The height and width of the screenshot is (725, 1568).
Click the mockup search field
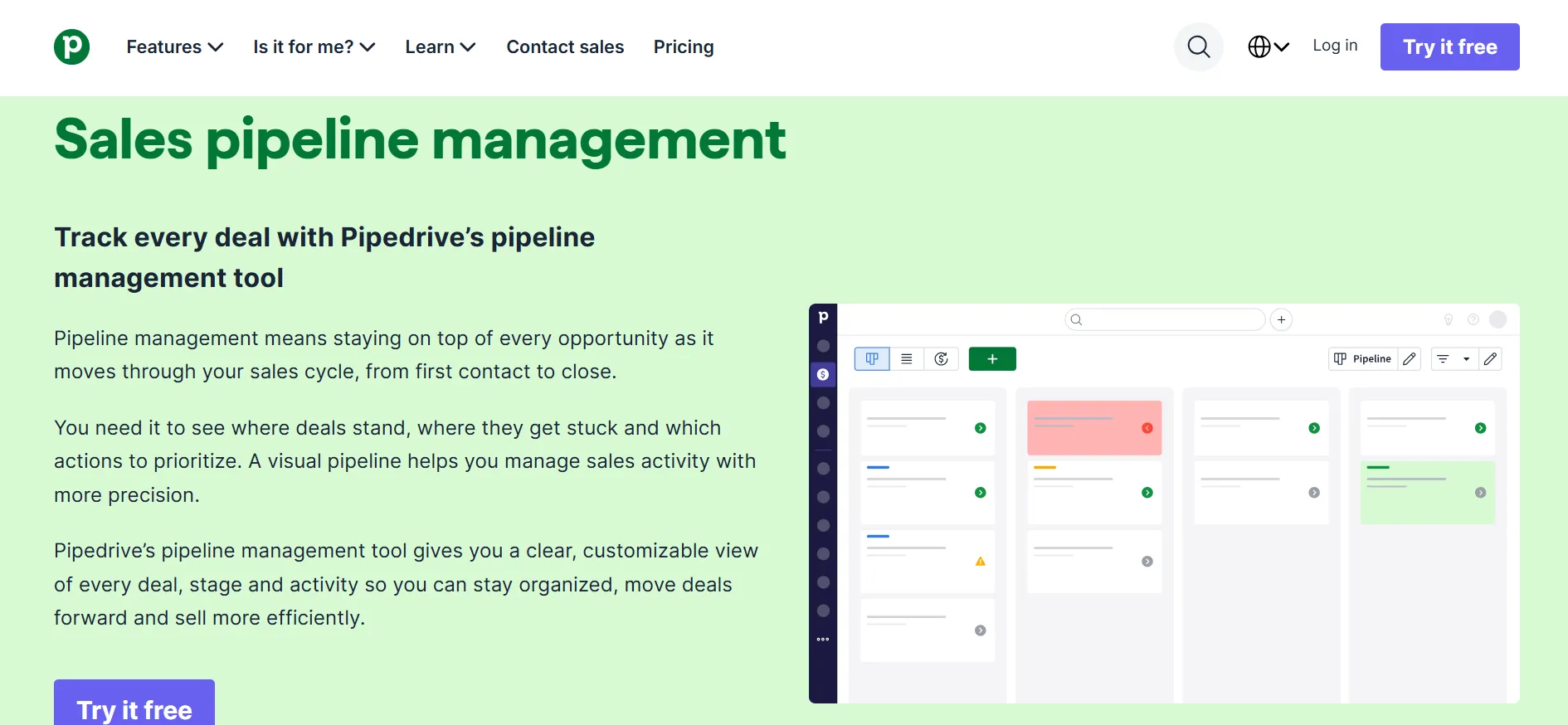(1165, 319)
